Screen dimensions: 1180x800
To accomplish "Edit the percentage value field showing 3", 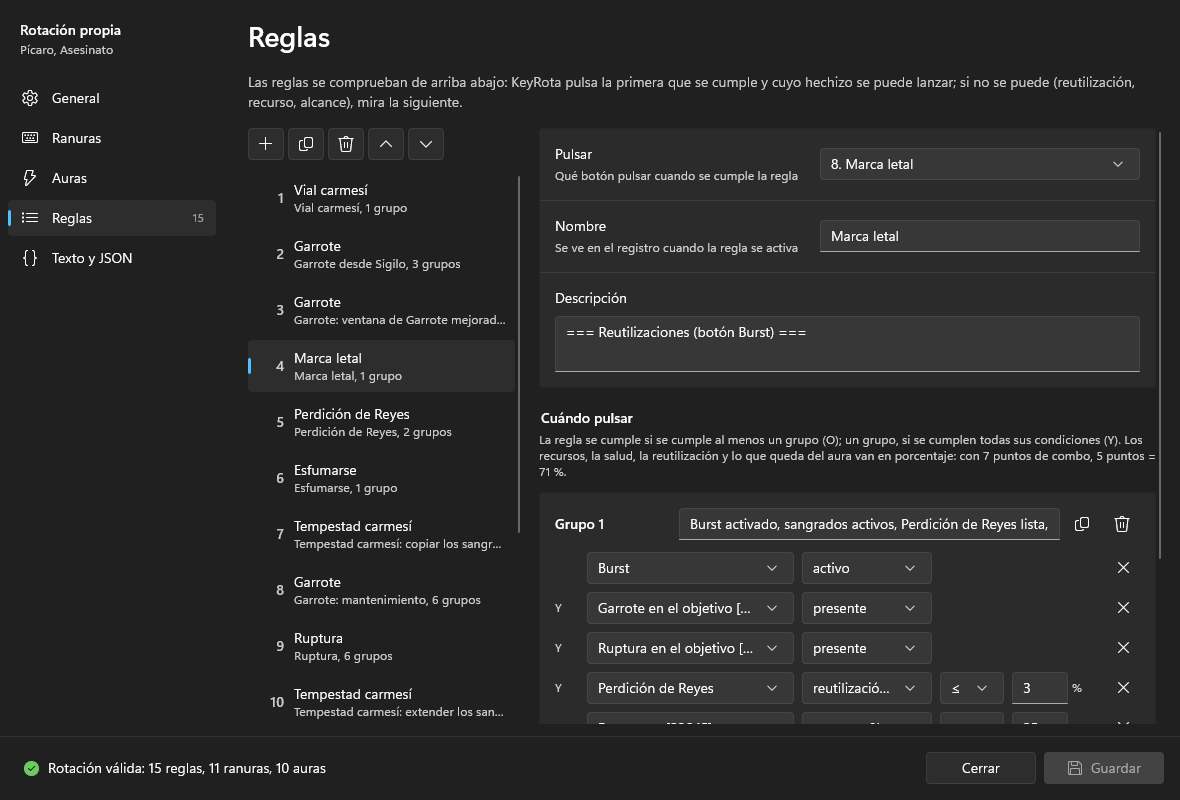I will pyautogui.click(x=1039, y=687).
